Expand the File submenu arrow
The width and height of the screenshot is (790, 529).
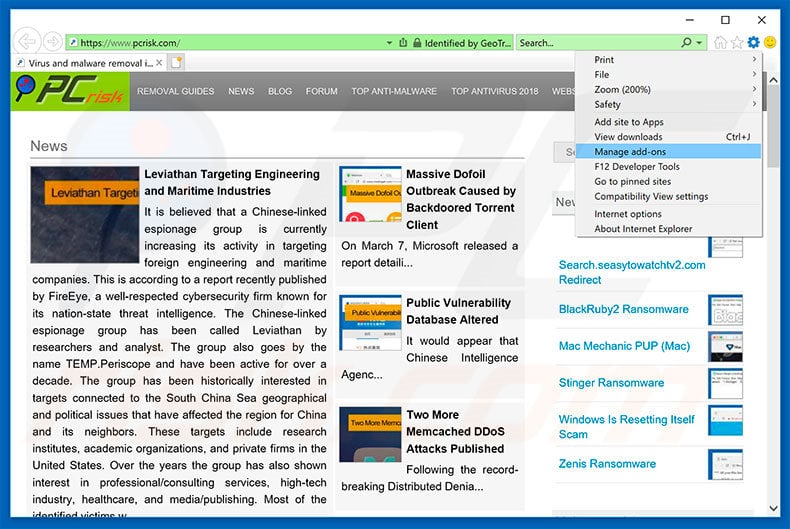(754, 74)
